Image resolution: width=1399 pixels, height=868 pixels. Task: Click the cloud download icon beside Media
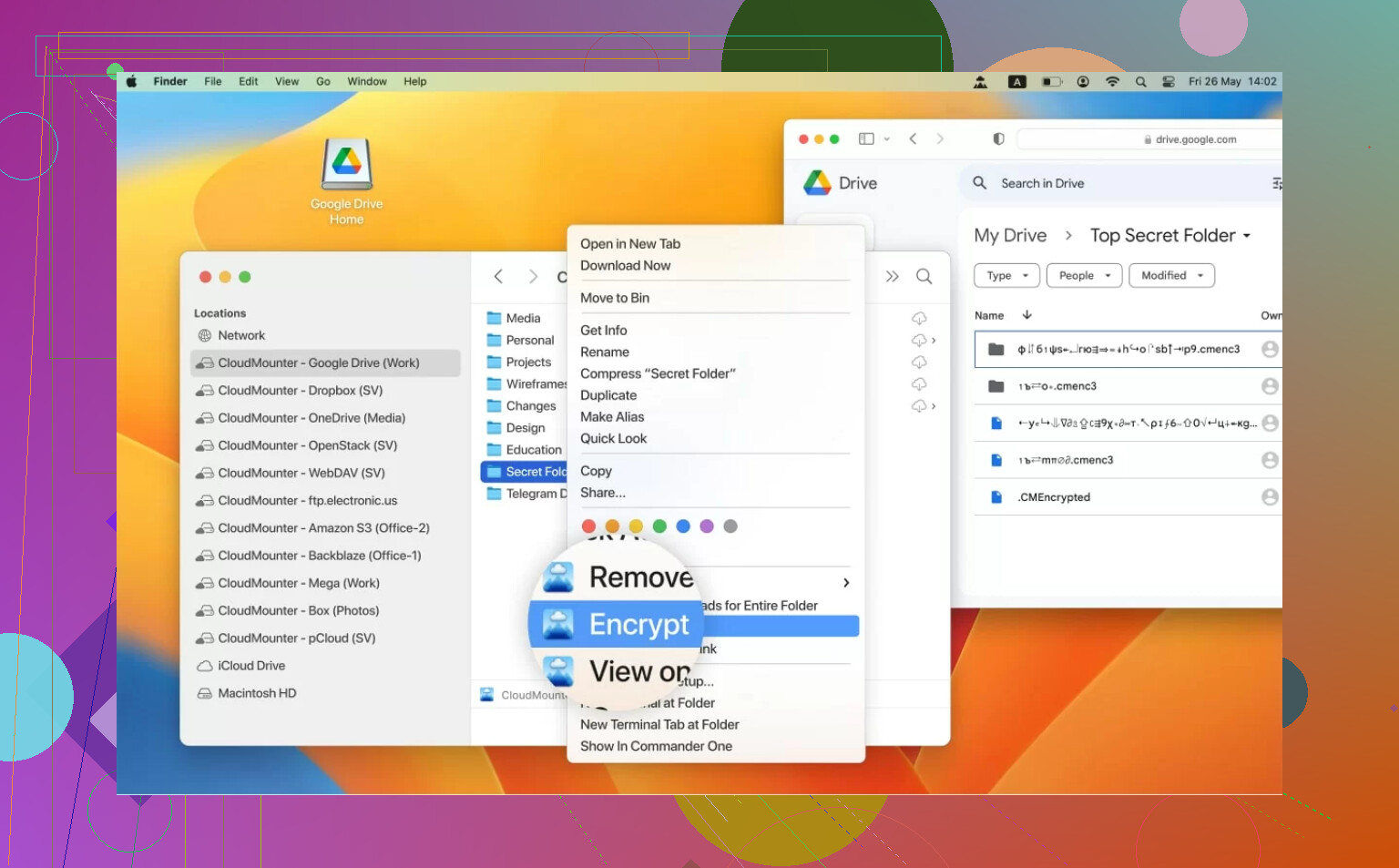point(919,318)
